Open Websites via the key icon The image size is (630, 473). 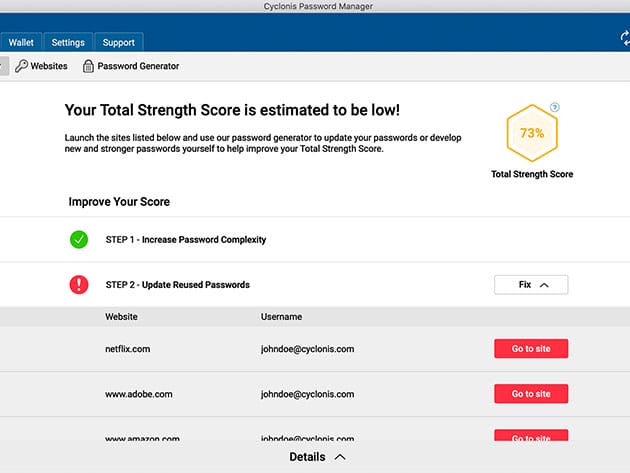22,66
